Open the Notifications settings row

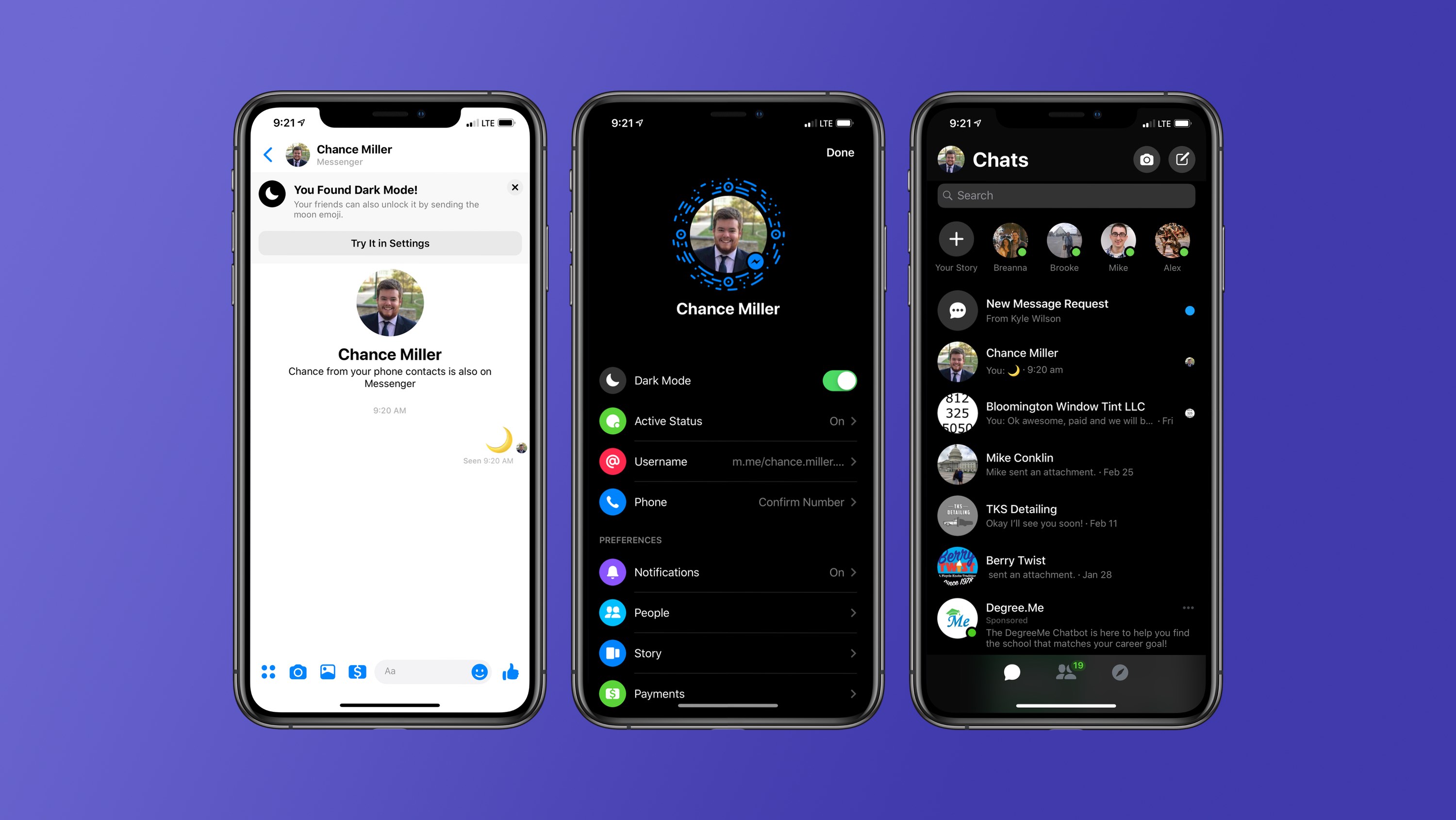point(726,572)
